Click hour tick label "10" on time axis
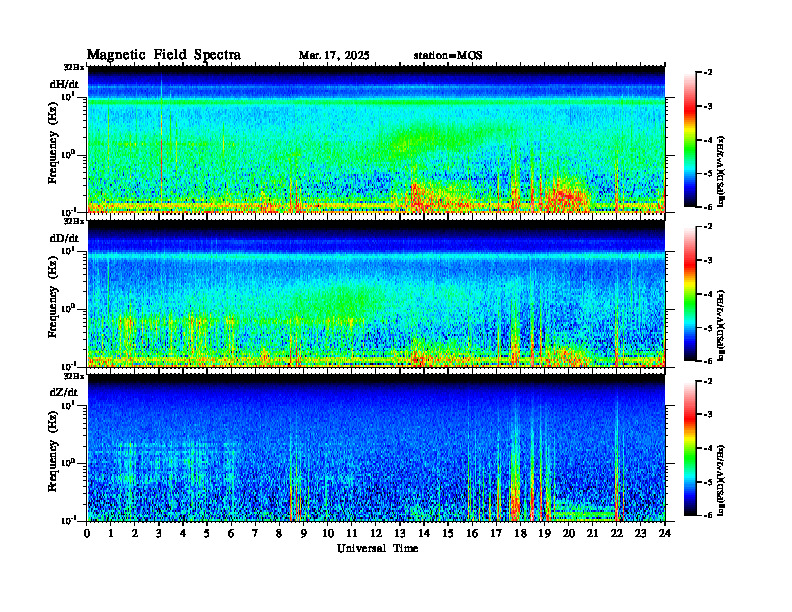This screenshot has height=612, width=792. point(328,533)
